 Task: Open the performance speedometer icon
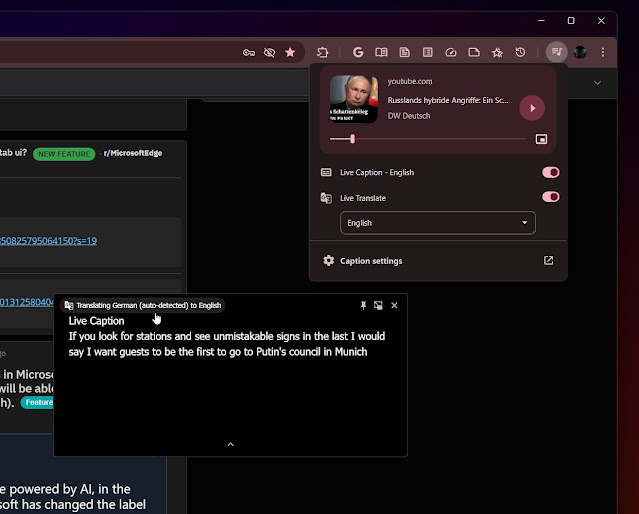pyautogui.click(x=451, y=52)
